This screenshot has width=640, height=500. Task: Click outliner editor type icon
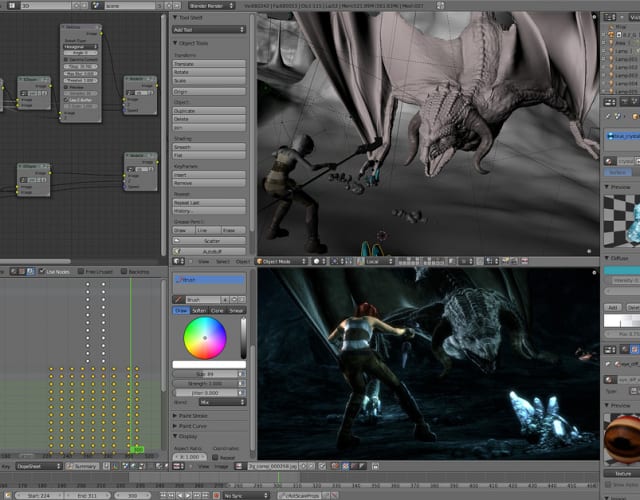[609, 17]
